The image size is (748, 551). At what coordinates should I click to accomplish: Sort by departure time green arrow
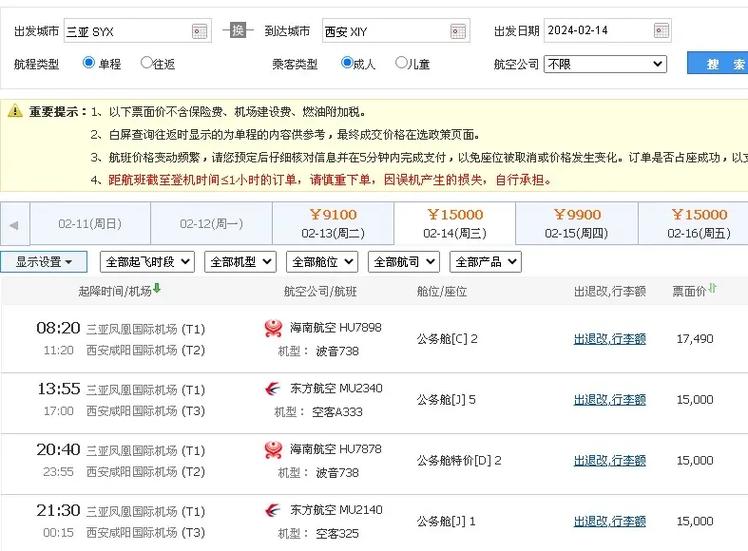click(x=157, y=290)
